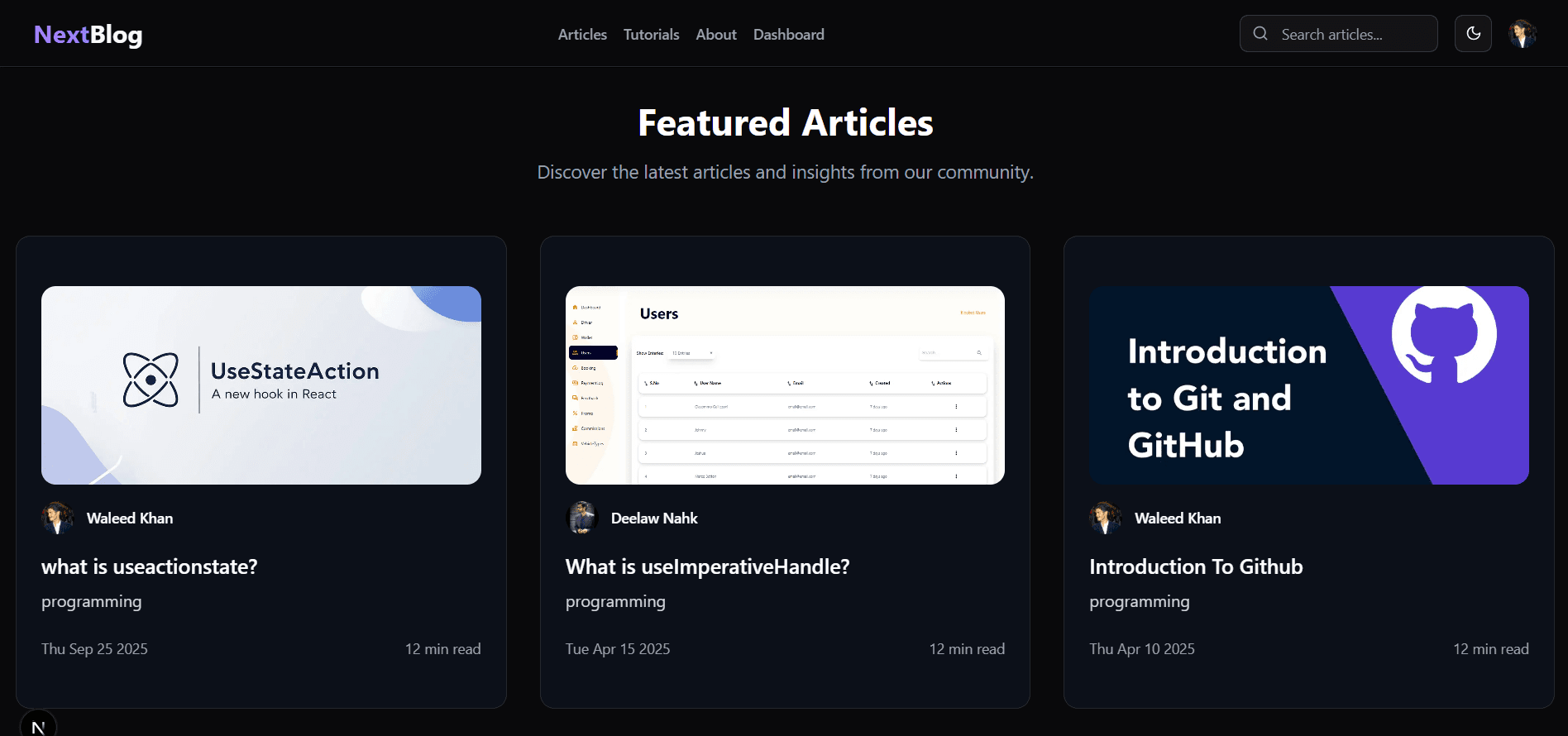Click programming tag under useImperativeHandle article
The width and height of the screenshot is (1568, 736).
click(x=615, y=602)
